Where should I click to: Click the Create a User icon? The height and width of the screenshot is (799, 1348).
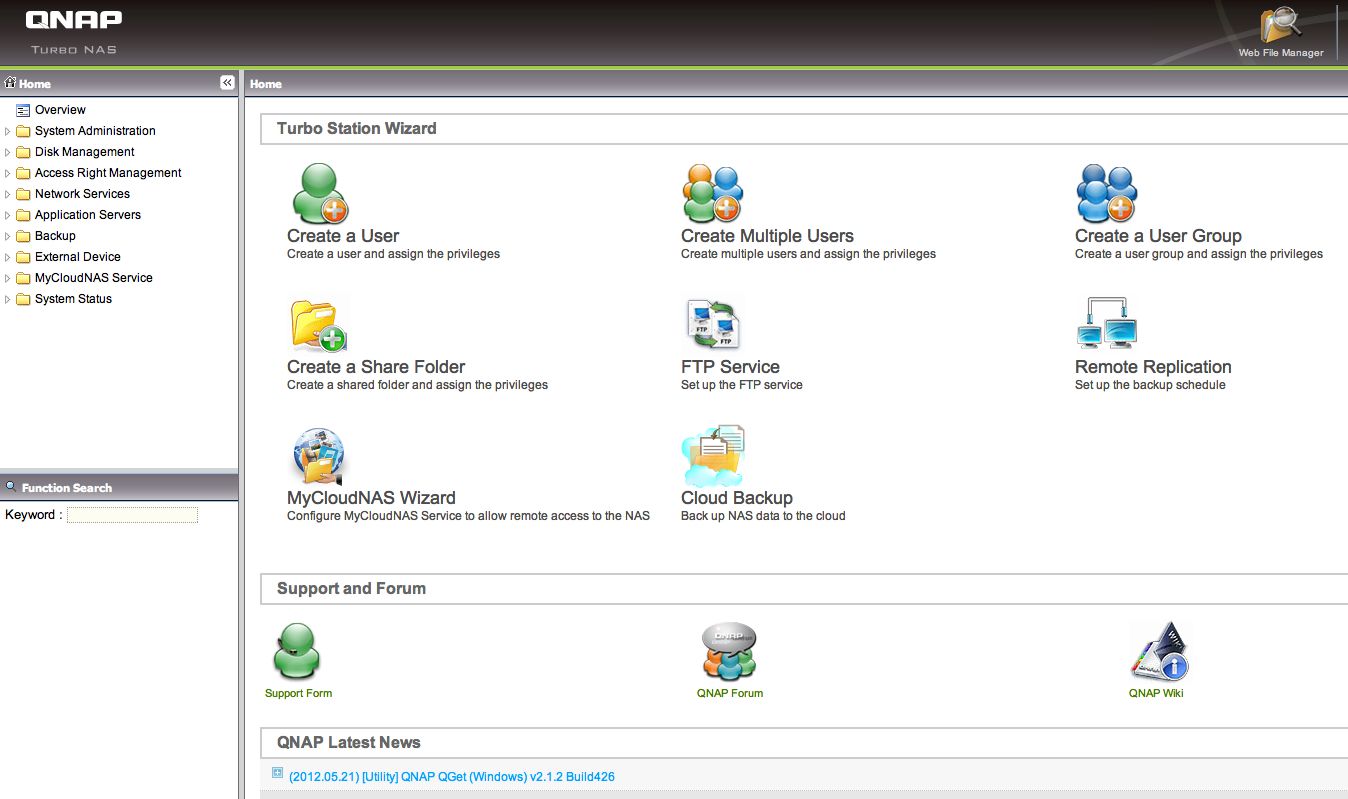(320, 193)
